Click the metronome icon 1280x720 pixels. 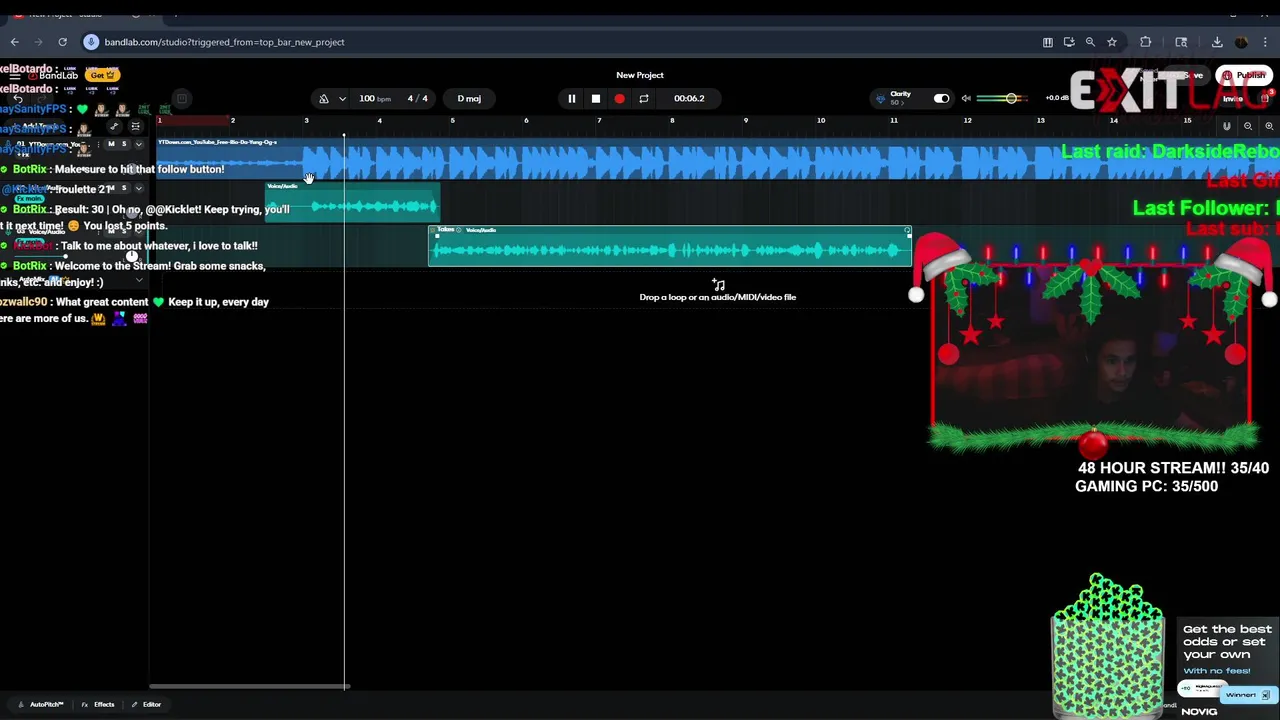[323, 98]
